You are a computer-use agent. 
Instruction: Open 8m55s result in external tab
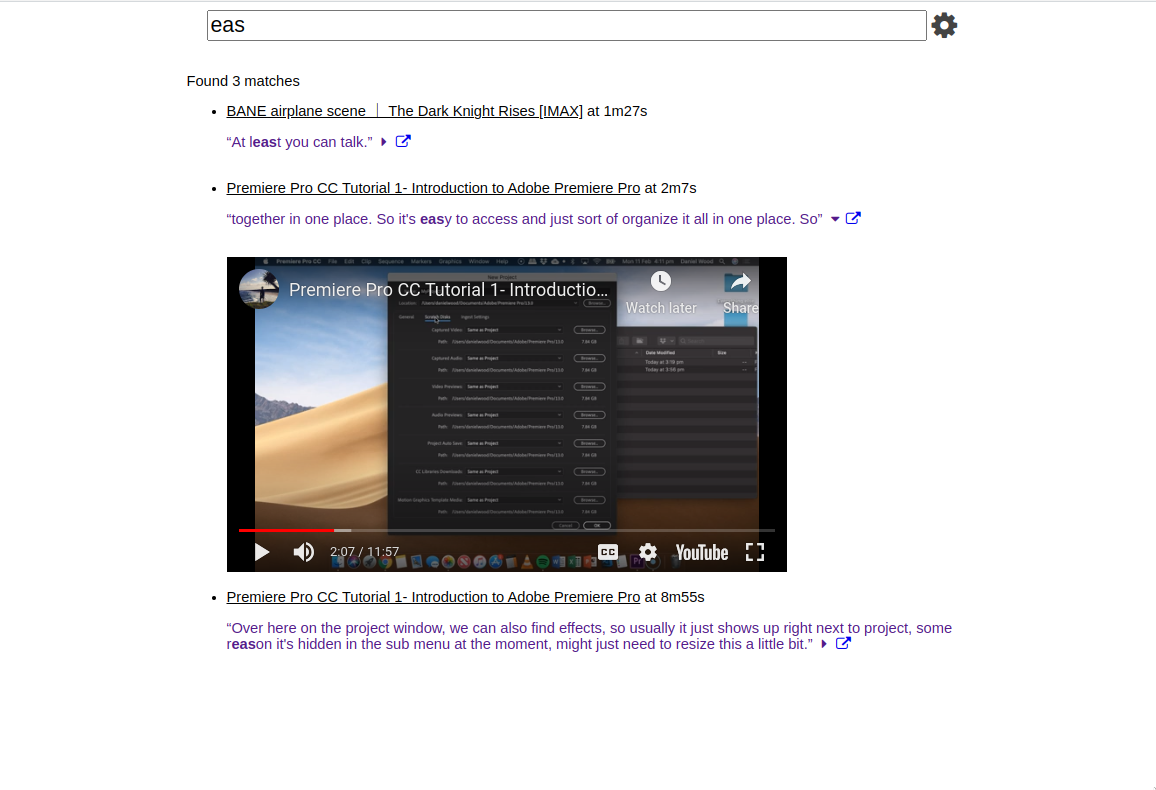(x=843, y=643)
